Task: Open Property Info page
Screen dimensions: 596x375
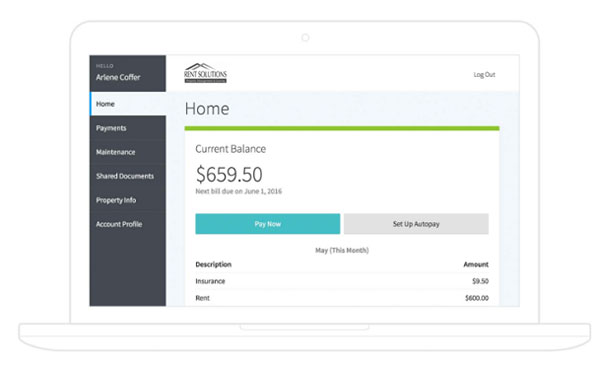Action: tap(128, 200)
